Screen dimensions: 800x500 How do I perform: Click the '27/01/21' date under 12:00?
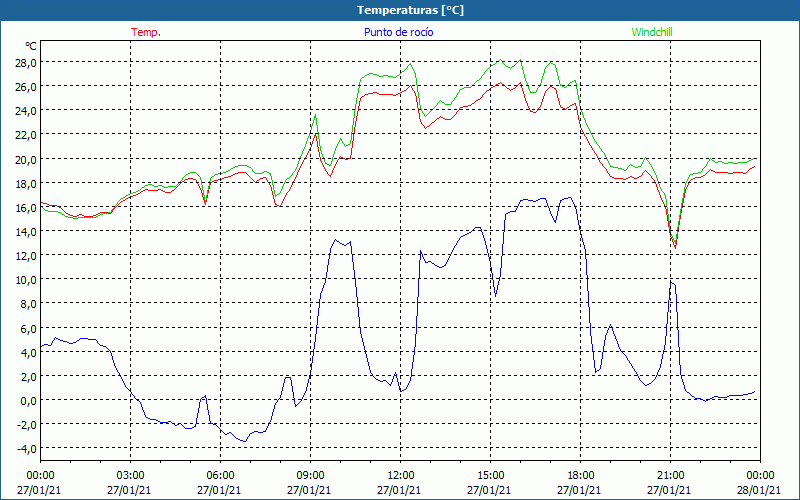click(x=399, y=490)
